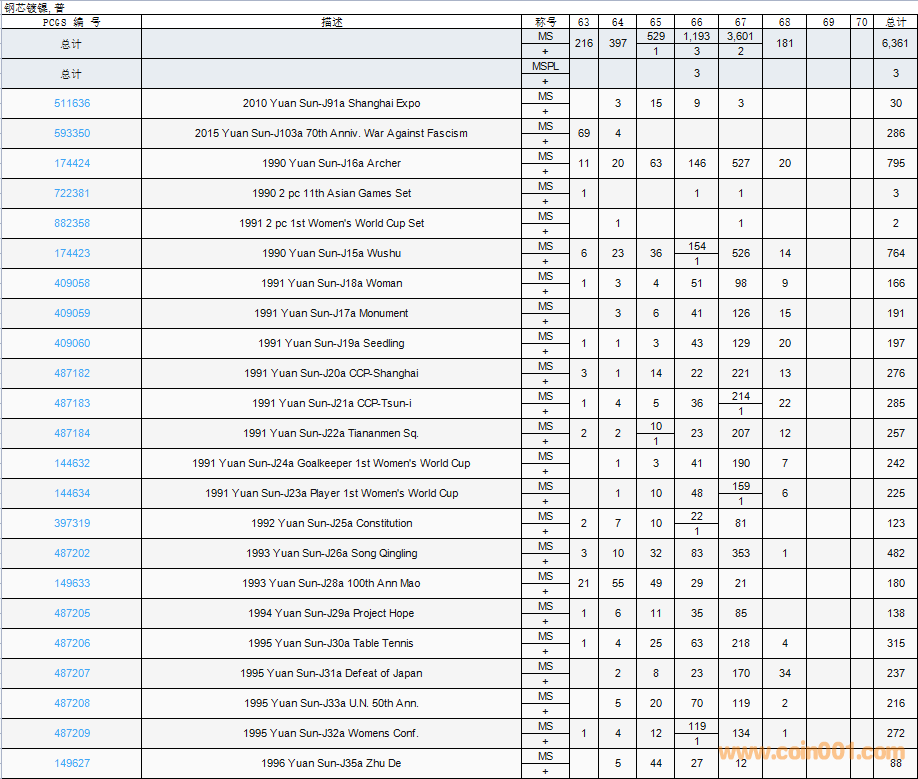Follow the 409060 Seedling link
This screenshot has height=779, width=918.
(71, 343)
